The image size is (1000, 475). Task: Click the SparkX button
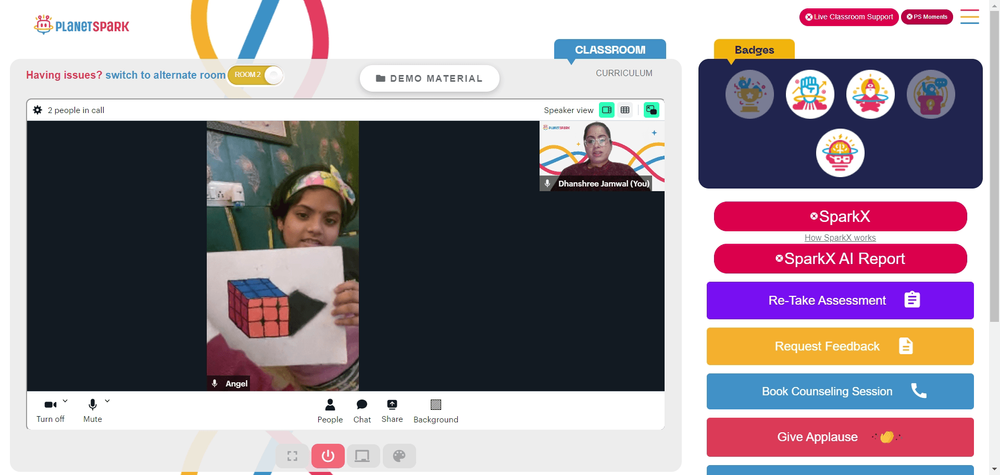tap(840, 217)
